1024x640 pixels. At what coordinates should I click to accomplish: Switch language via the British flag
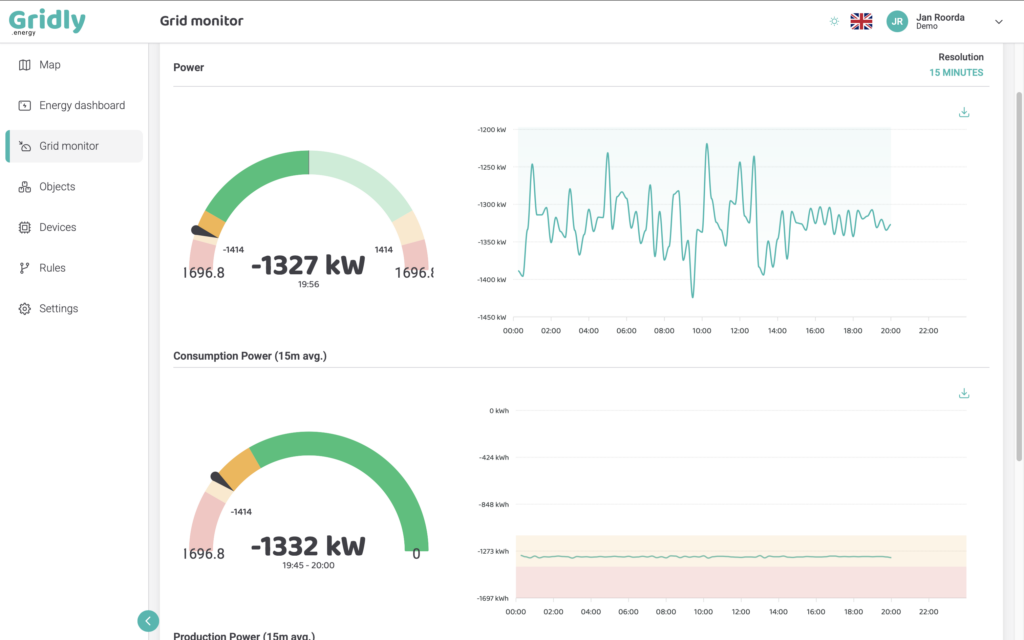tap(861, 19)
